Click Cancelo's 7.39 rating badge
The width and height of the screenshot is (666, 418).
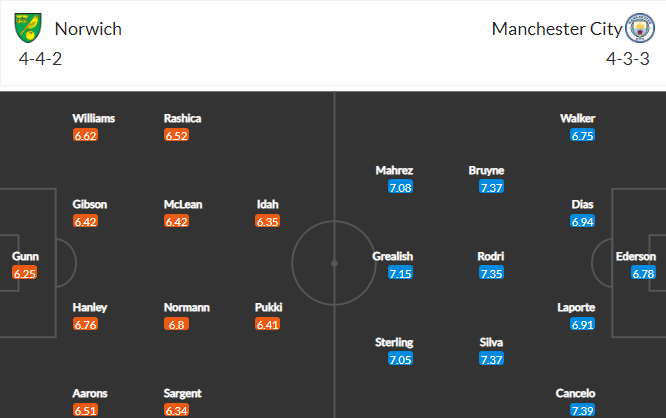582,410
